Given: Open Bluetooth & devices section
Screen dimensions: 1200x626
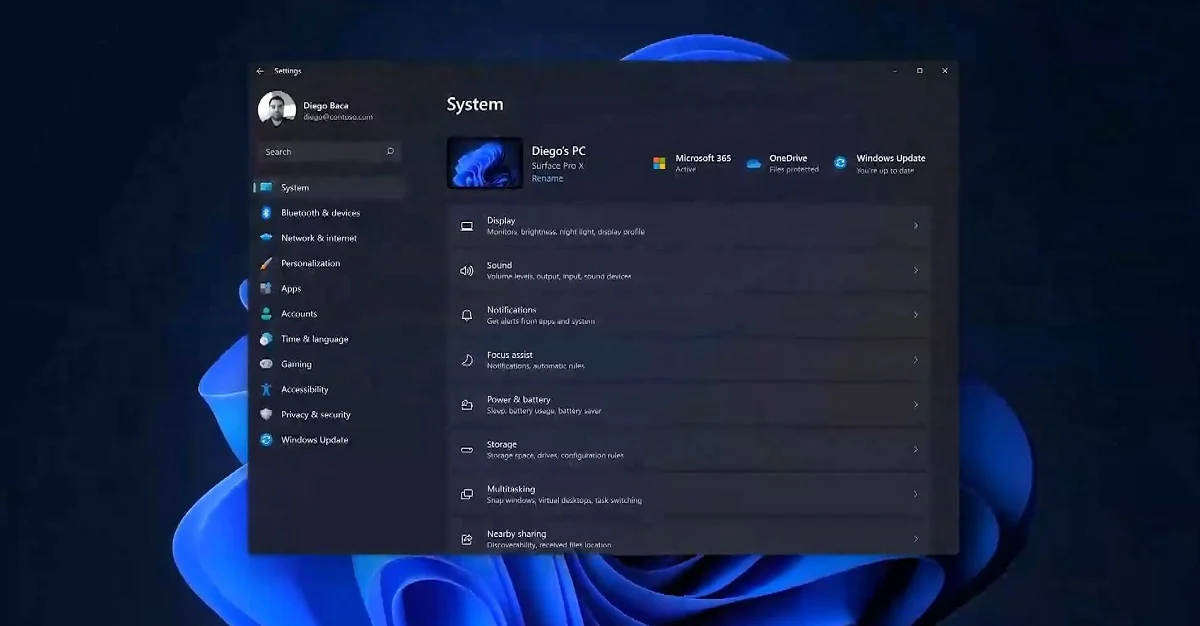Looking at the screenshot, I should (329, 213).
